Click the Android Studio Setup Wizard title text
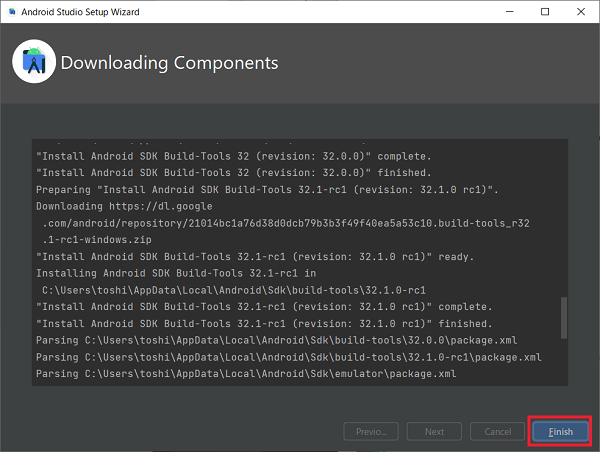This screenshot has height=452, width=600. click(x=80, y=12)
